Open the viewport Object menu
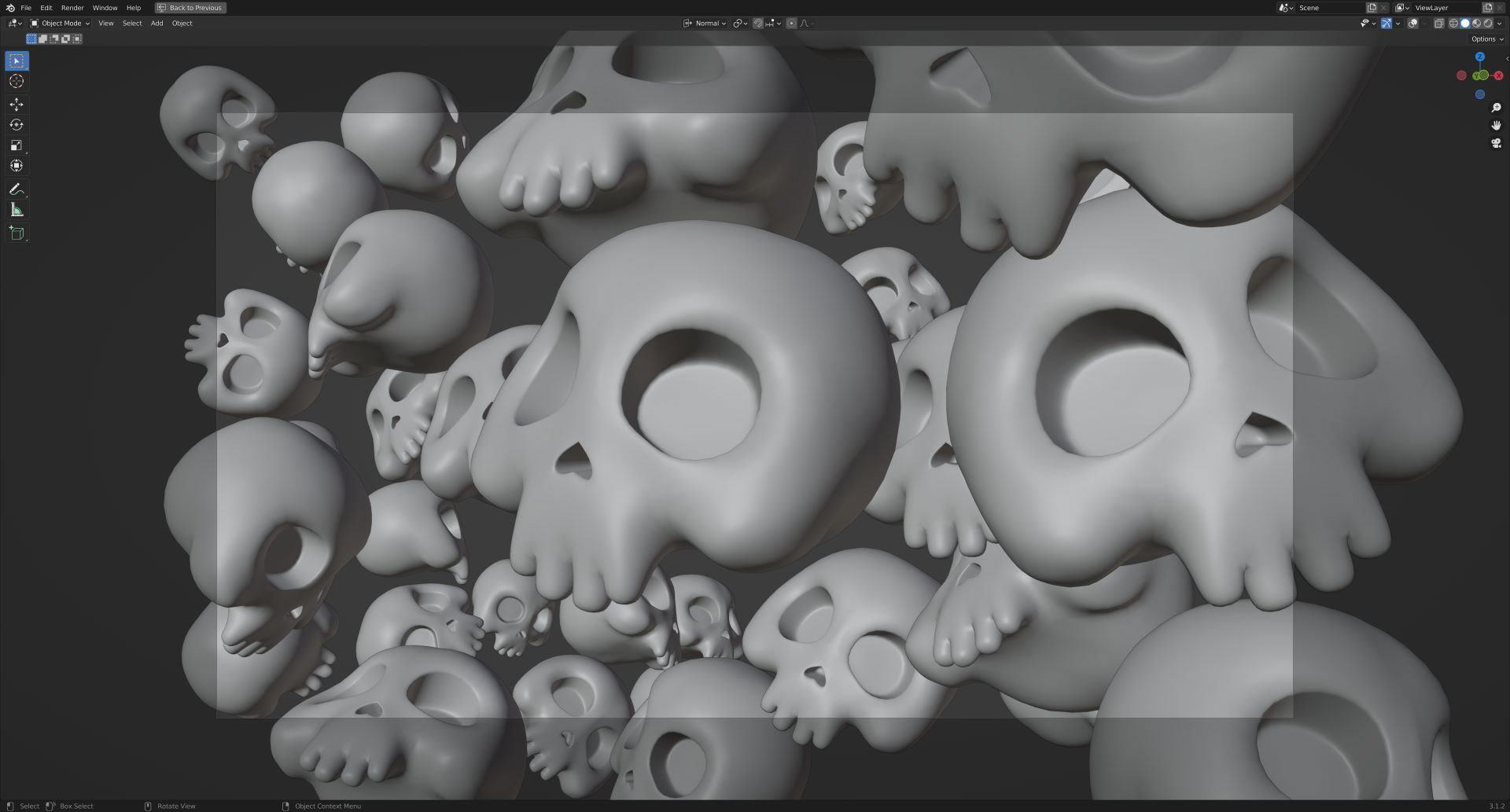This screenshot has height=812, width=1510. pos(182,24)
